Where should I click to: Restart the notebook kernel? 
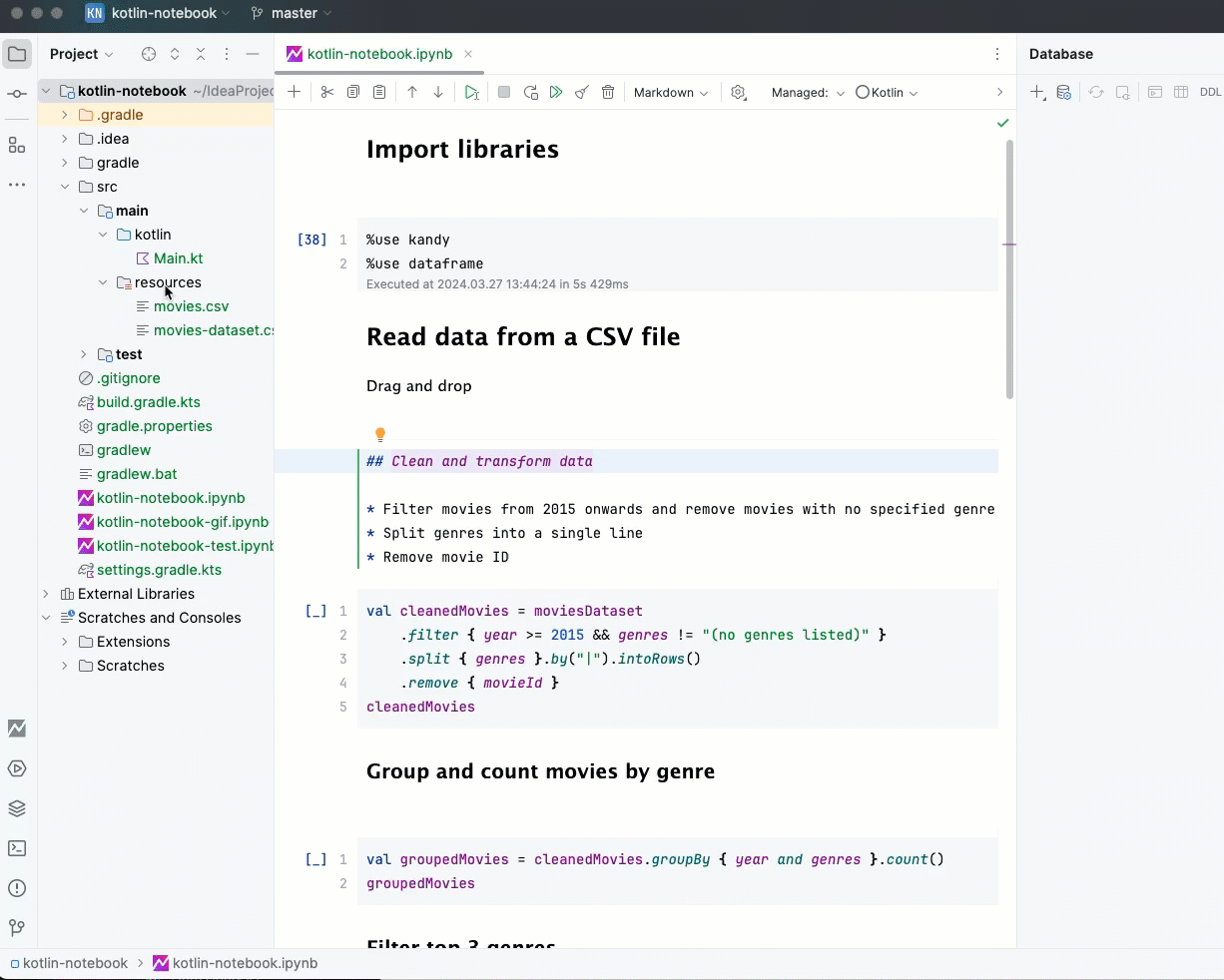tap(530, 92)
